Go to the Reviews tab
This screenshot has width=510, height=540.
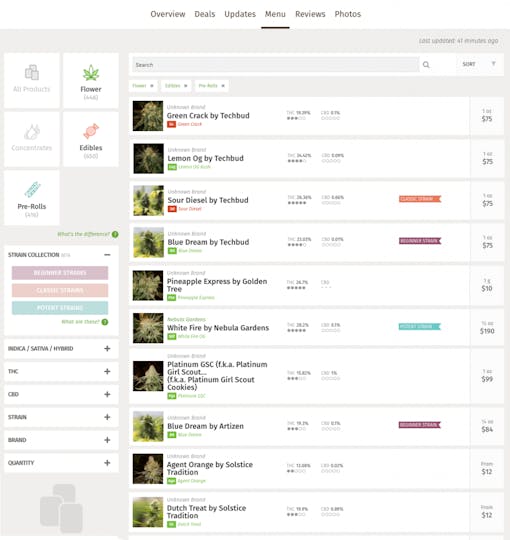(310, 14)
